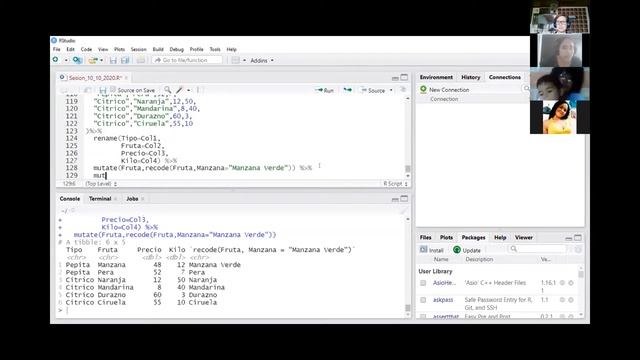The image size is (640, 360).
Task: Remove askpass package with its X icon
Action: pyautogui.click(x=571, y=300)
